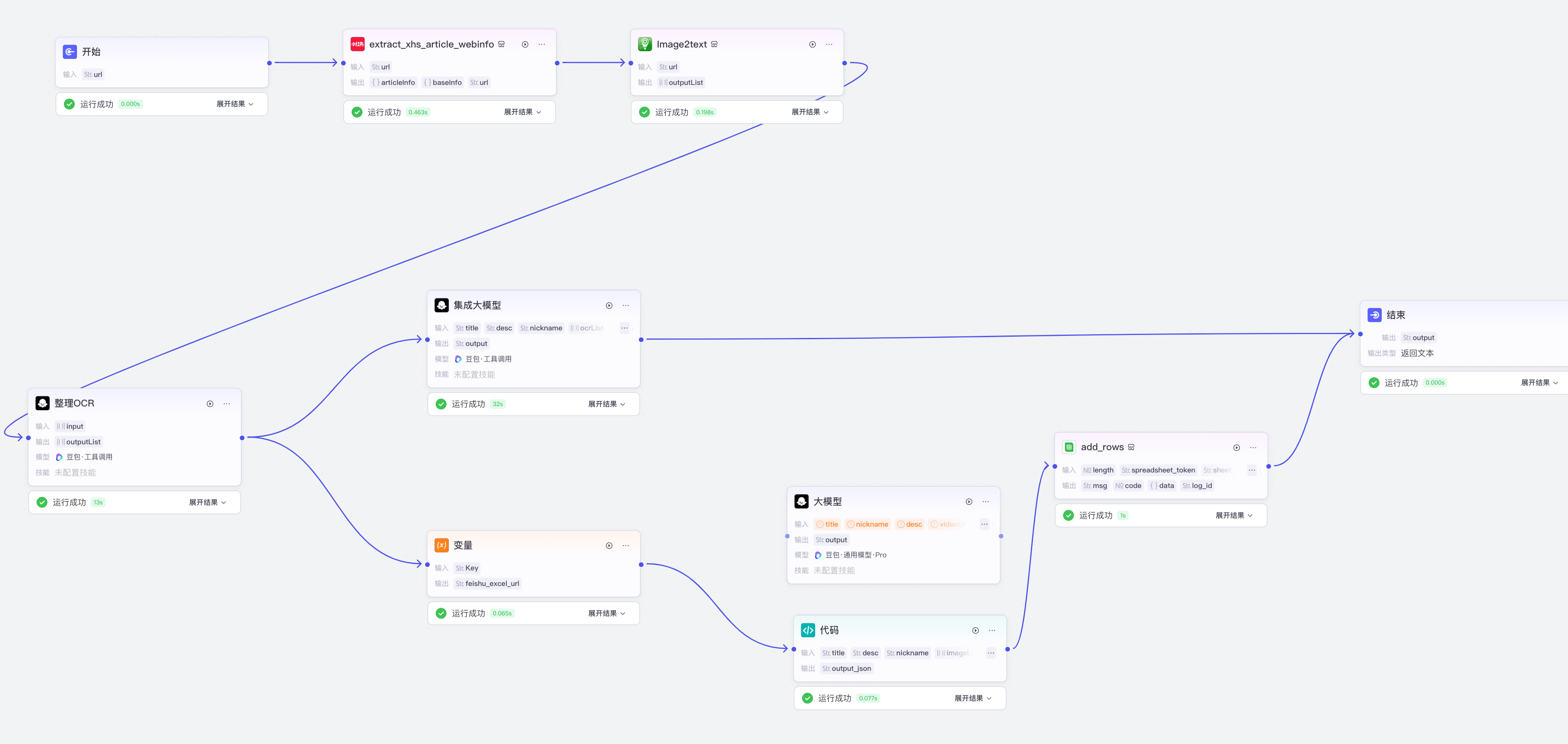1568x744 pixels.
Task: Click the 集成大模型 node play icon
Action: (609, 306)
